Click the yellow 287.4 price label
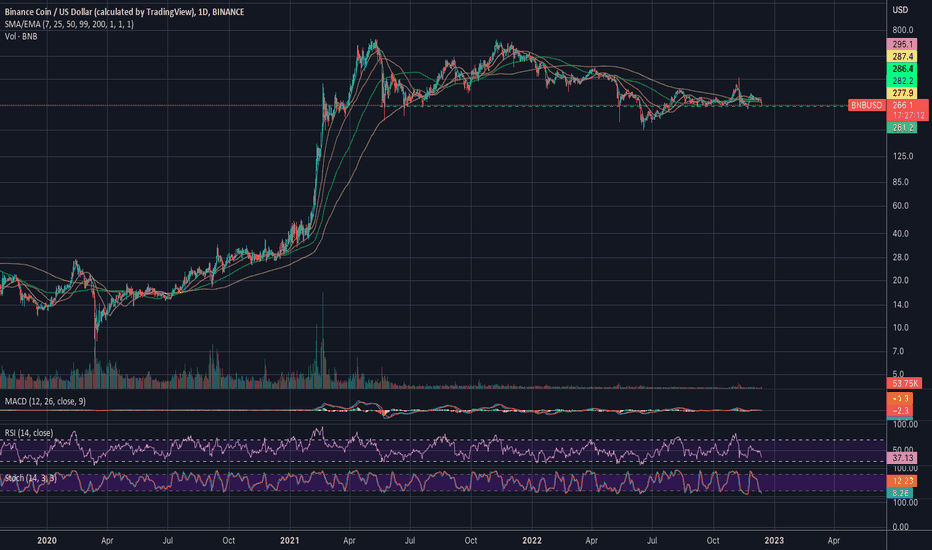 click(902, 56)
